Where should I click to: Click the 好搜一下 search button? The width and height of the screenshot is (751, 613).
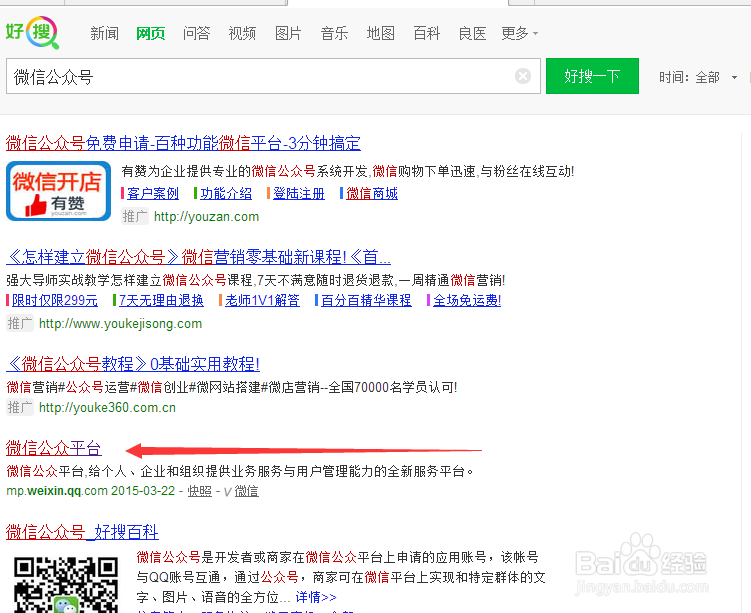click(592, 76)
